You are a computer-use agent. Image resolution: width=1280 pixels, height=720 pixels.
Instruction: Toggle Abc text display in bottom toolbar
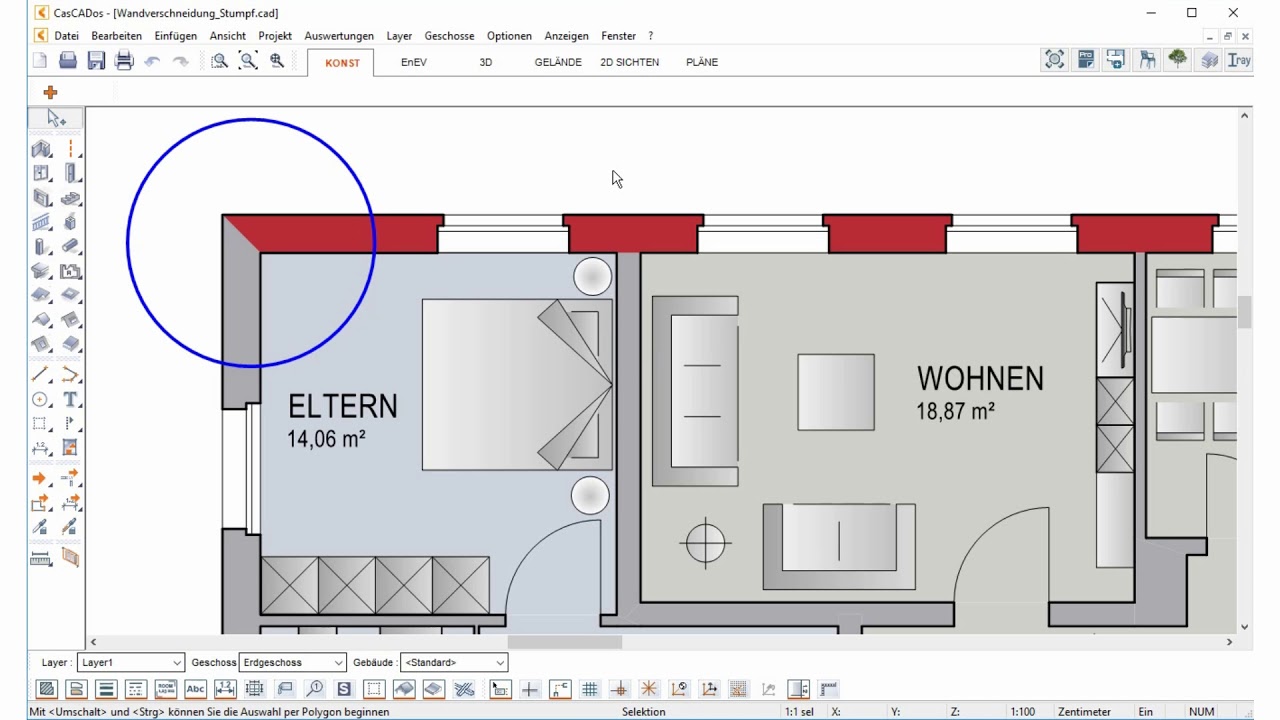pos(195,689)
